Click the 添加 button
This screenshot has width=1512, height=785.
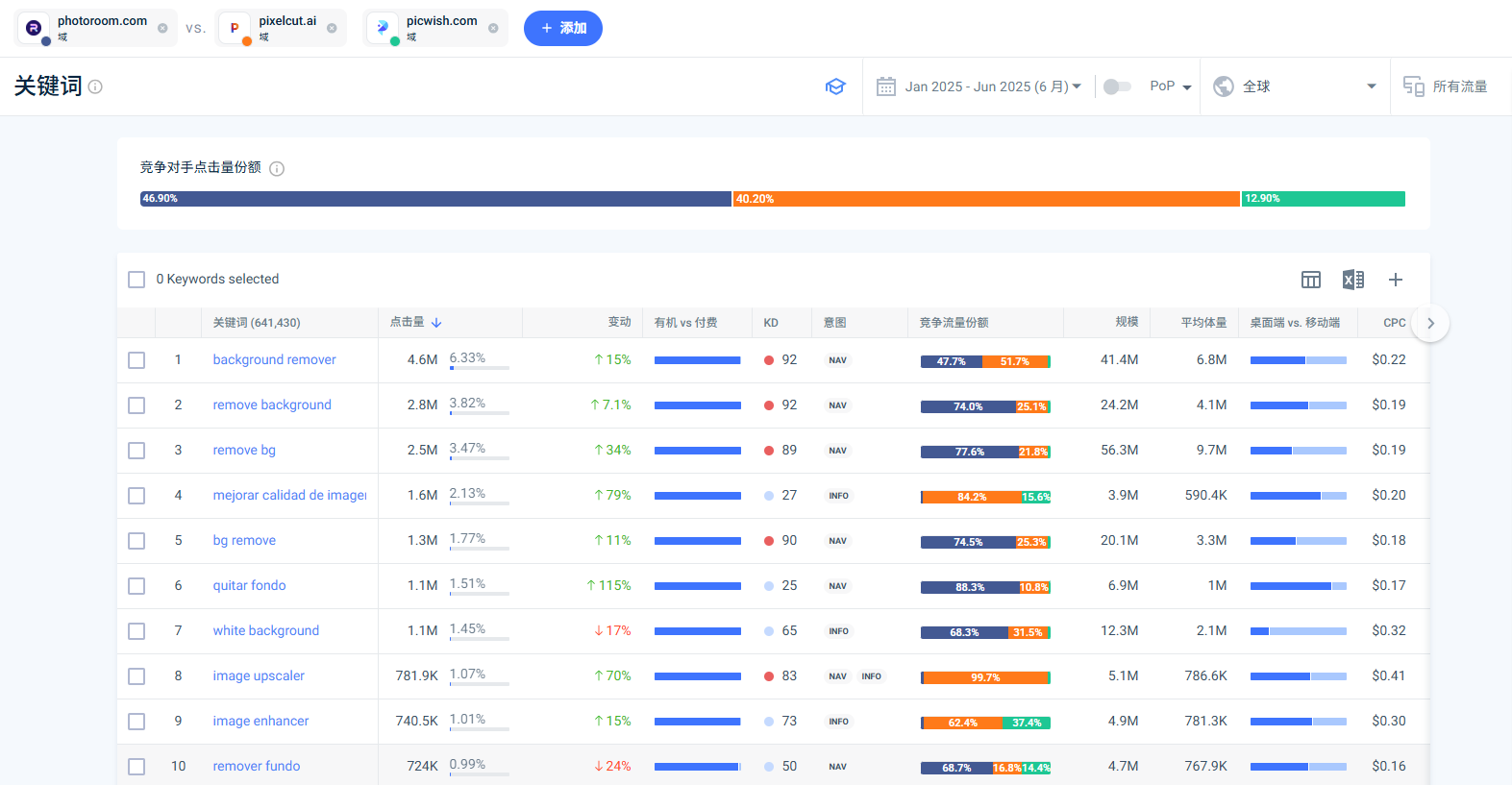[x=562, y=28]
